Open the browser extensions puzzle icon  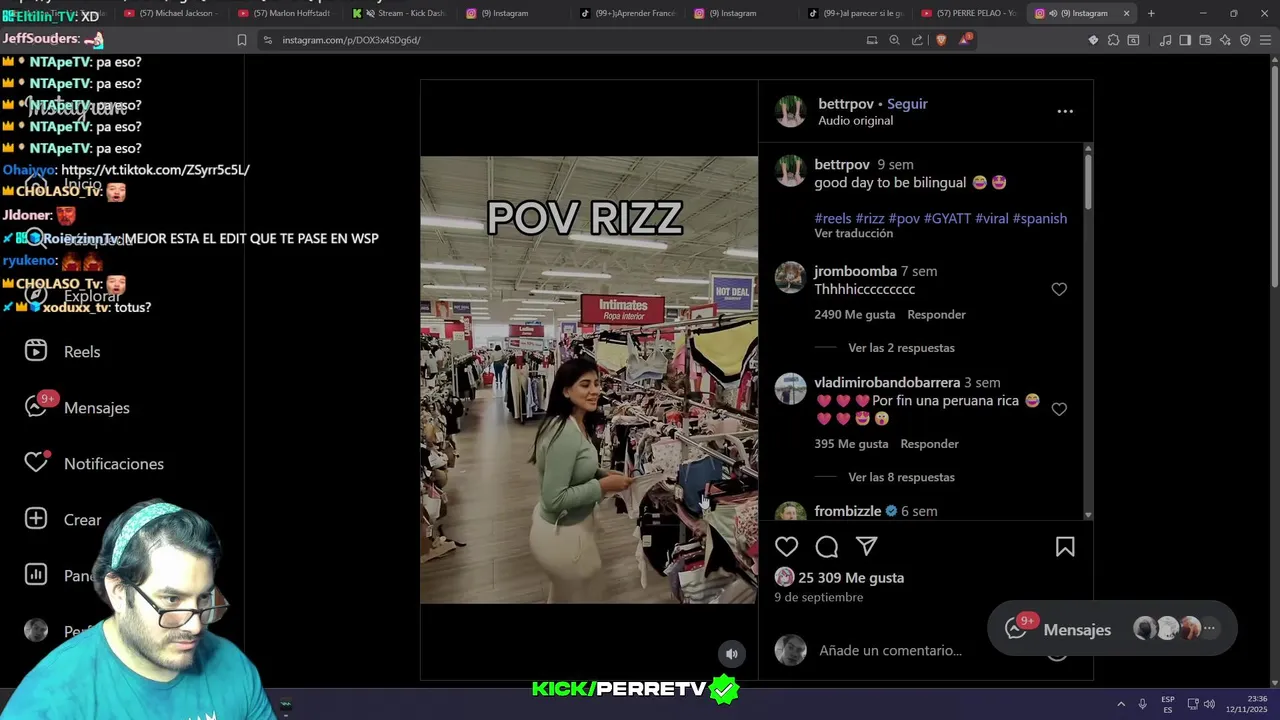point(1113,40)
